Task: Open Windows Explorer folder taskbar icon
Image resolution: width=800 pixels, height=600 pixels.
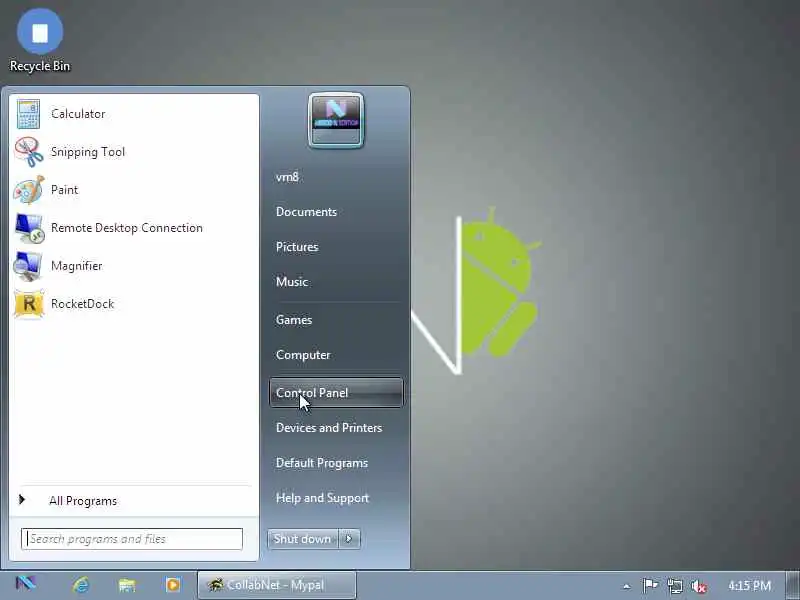Action: [x=127, y=585]
